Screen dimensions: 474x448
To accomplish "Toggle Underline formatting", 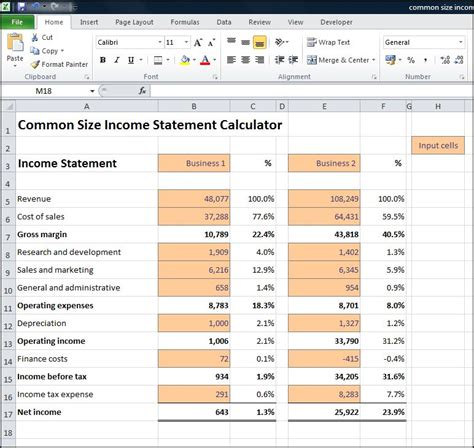I will (x=131, y=60).
